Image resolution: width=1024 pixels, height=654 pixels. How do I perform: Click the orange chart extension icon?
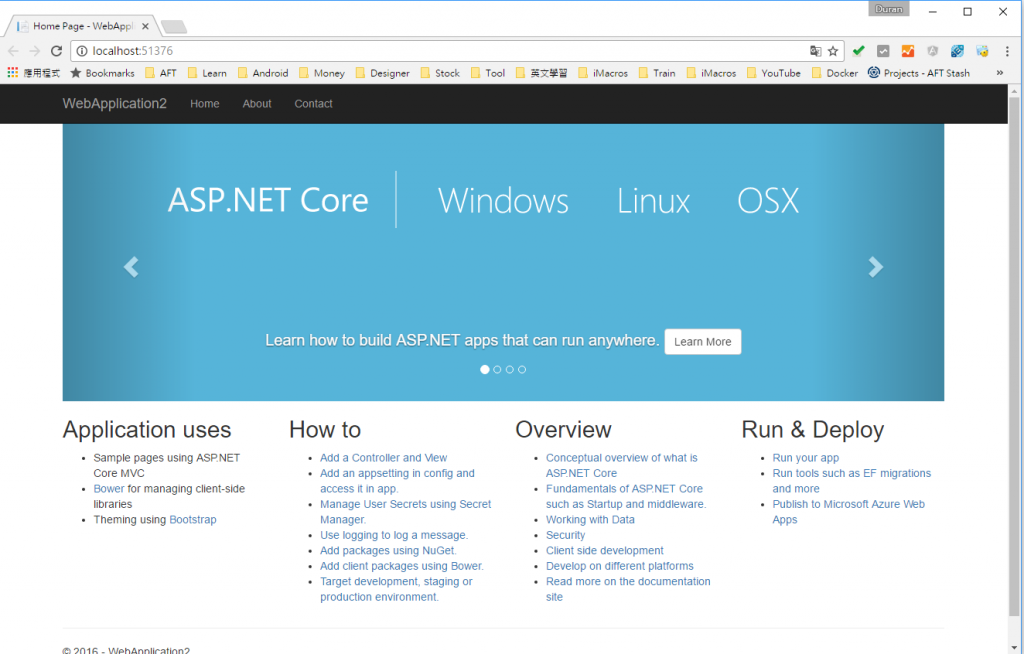coord(908,51)
